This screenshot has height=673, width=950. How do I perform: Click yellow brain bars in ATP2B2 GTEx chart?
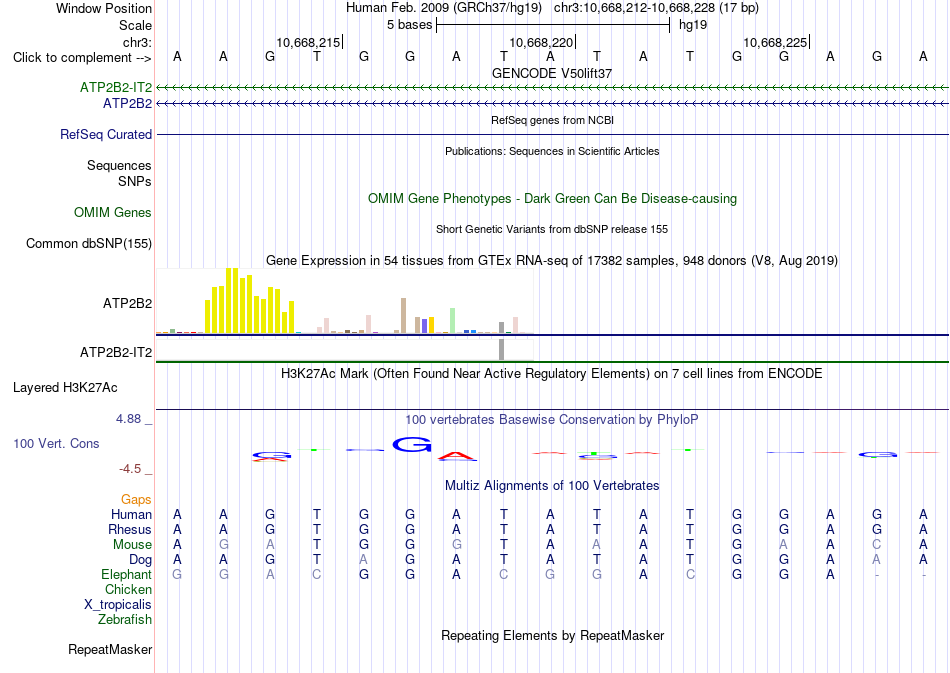point(250,300)
